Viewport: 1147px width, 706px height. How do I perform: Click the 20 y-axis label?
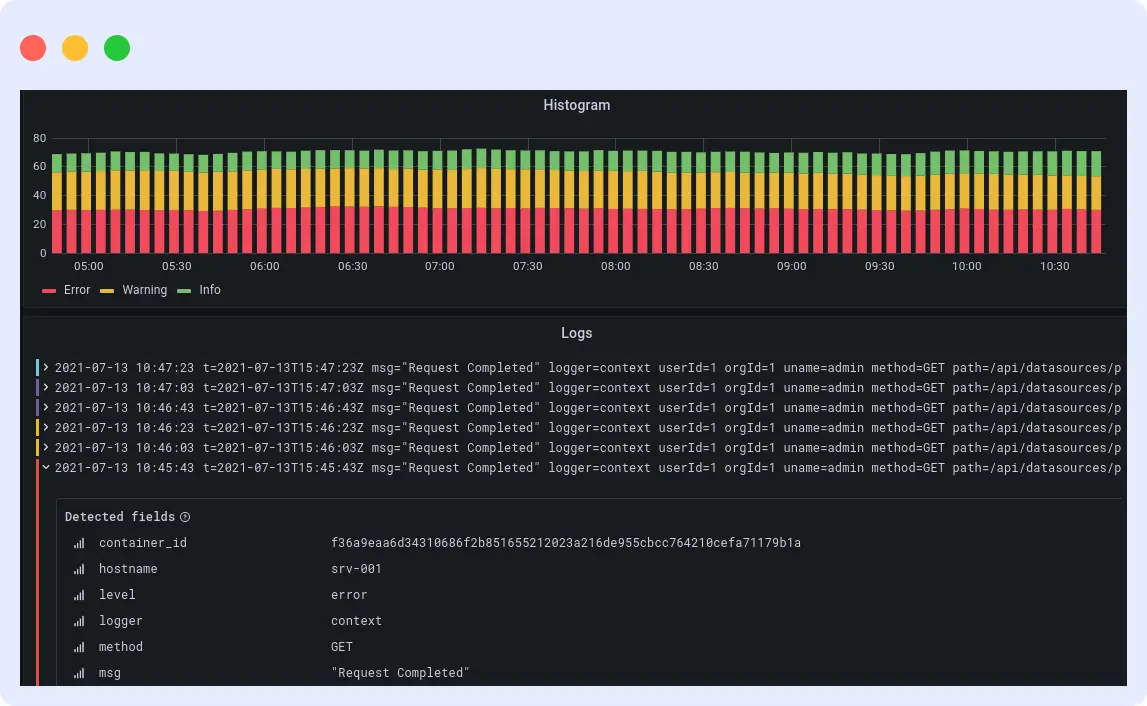pyautogui.click(x=40, y=224)
